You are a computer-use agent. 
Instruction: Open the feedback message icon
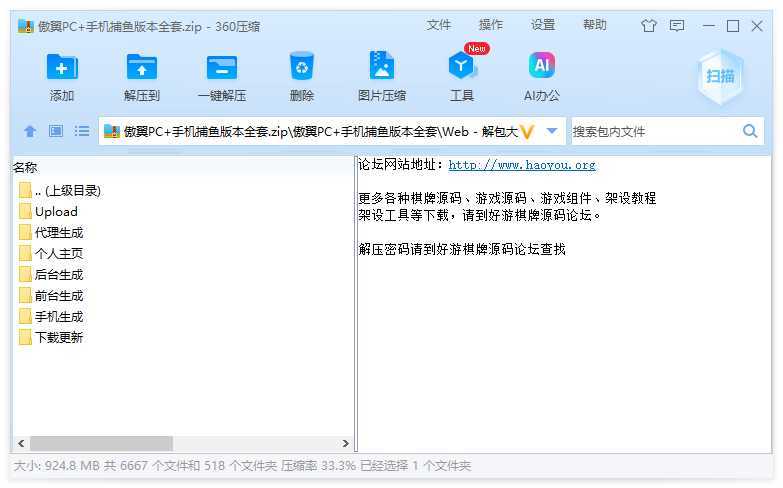[x=677, y=26]
